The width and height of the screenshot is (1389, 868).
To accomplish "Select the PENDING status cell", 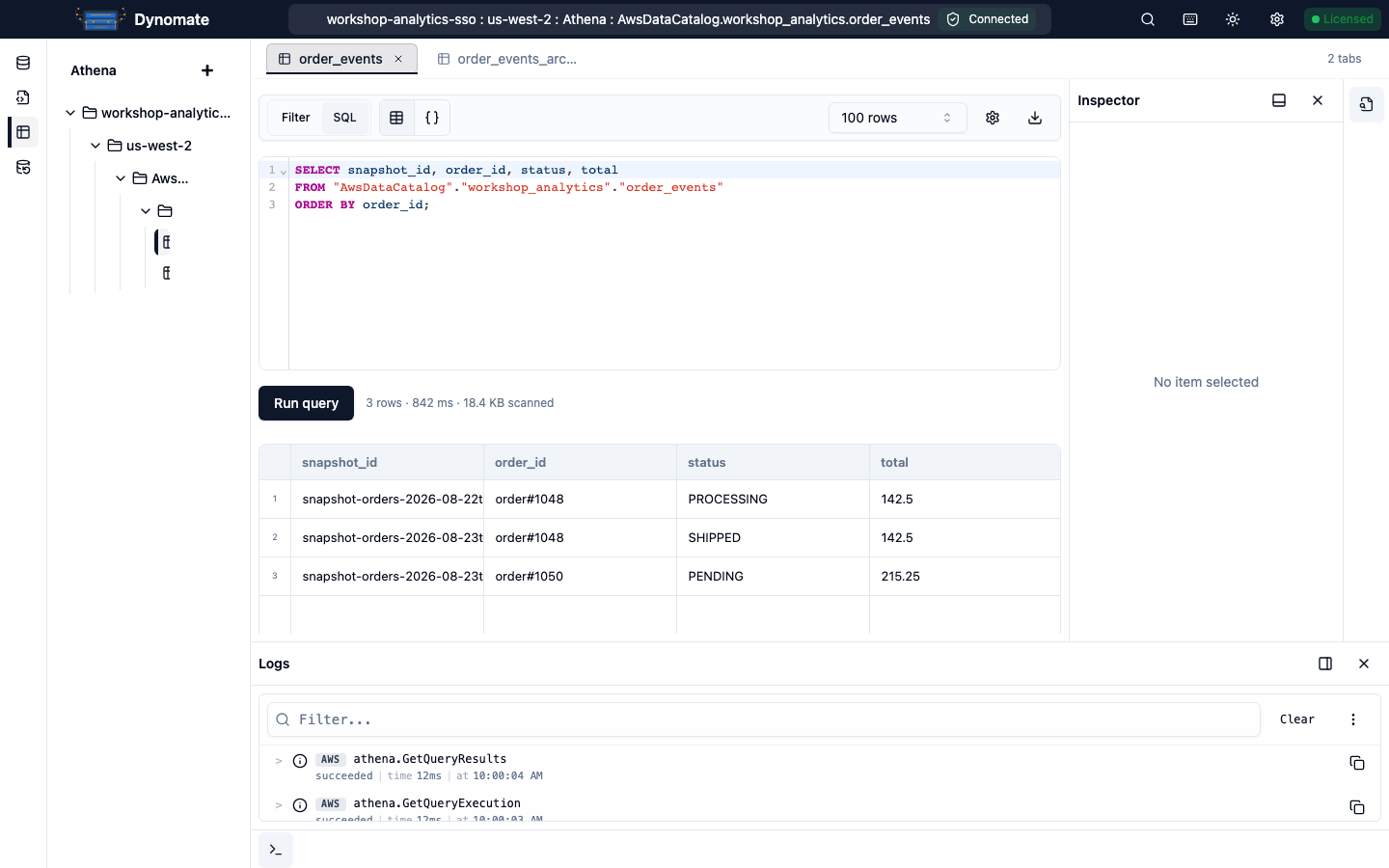I will coord(773,576).
